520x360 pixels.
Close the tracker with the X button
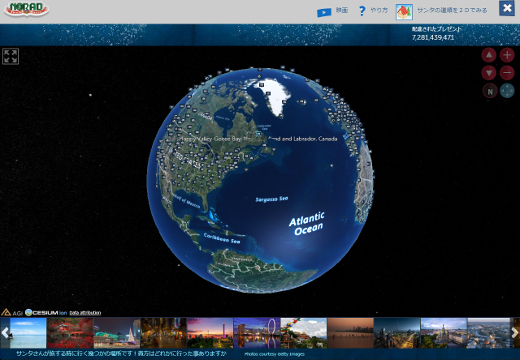pyautogui.click(x=507, y=8)
